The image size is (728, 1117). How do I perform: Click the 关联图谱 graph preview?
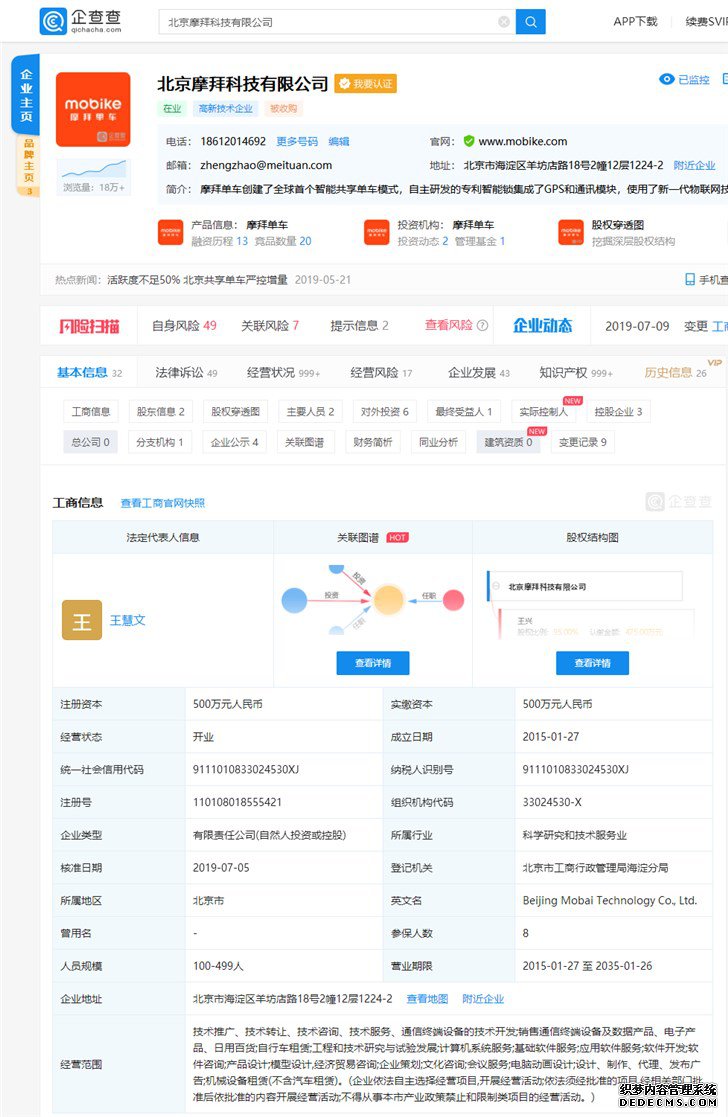click(x=373, y=600)
